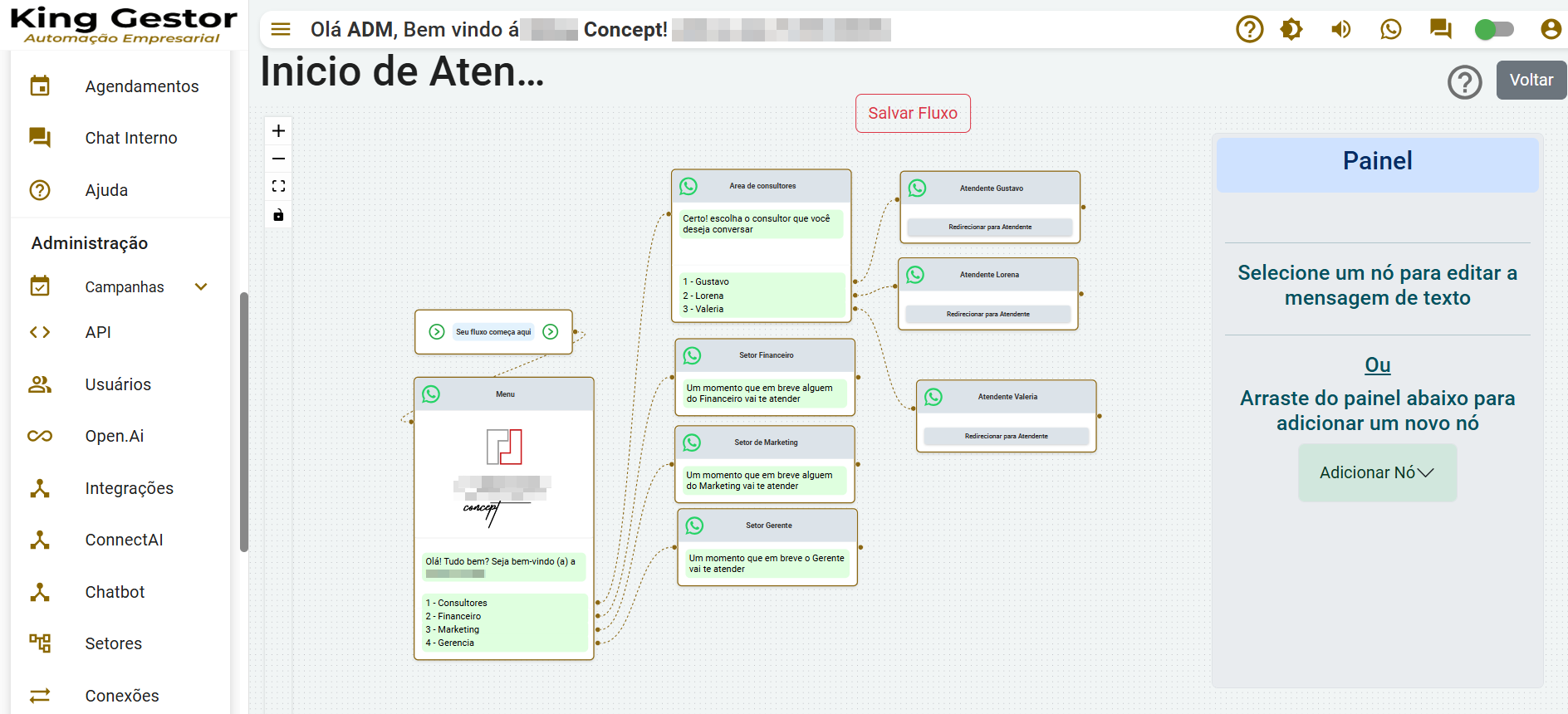Toggle the canvas interactivity lock

[x=278, y=215]
